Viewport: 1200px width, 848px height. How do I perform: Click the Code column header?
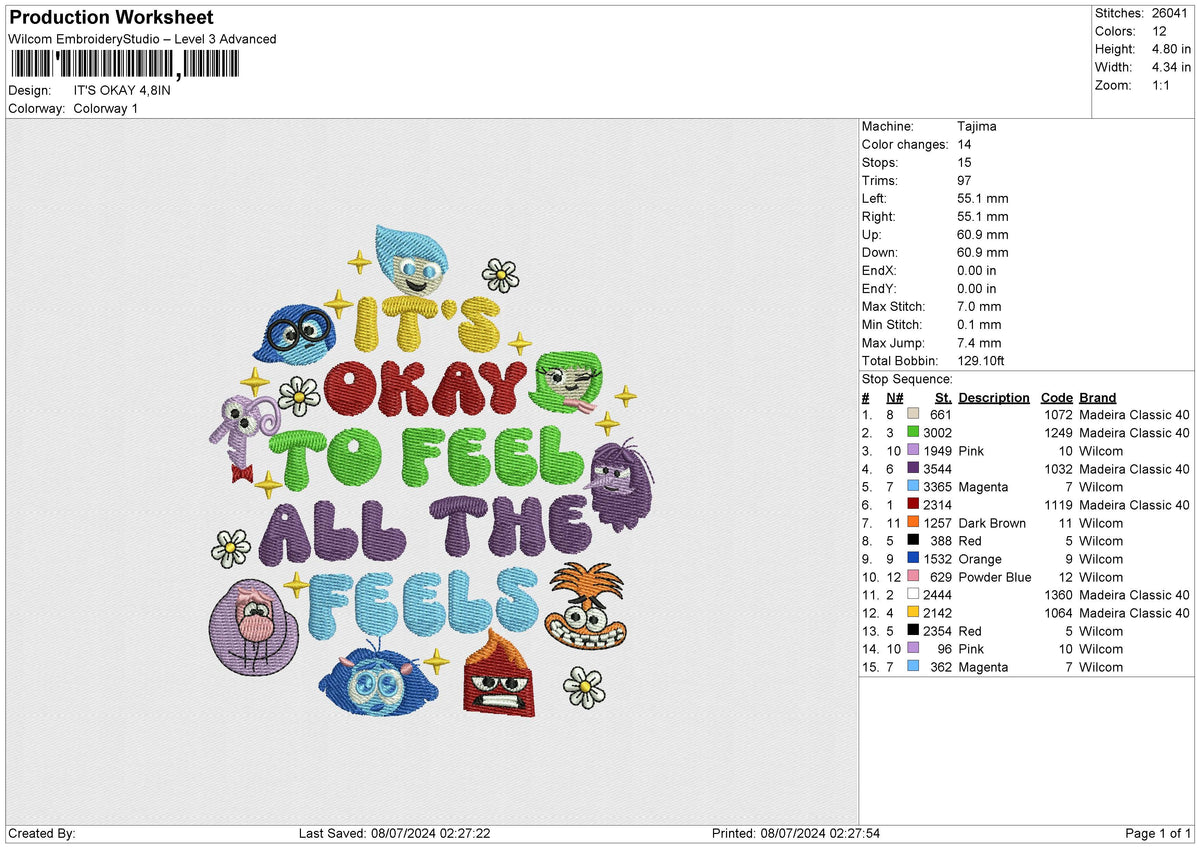[1056, 397]
